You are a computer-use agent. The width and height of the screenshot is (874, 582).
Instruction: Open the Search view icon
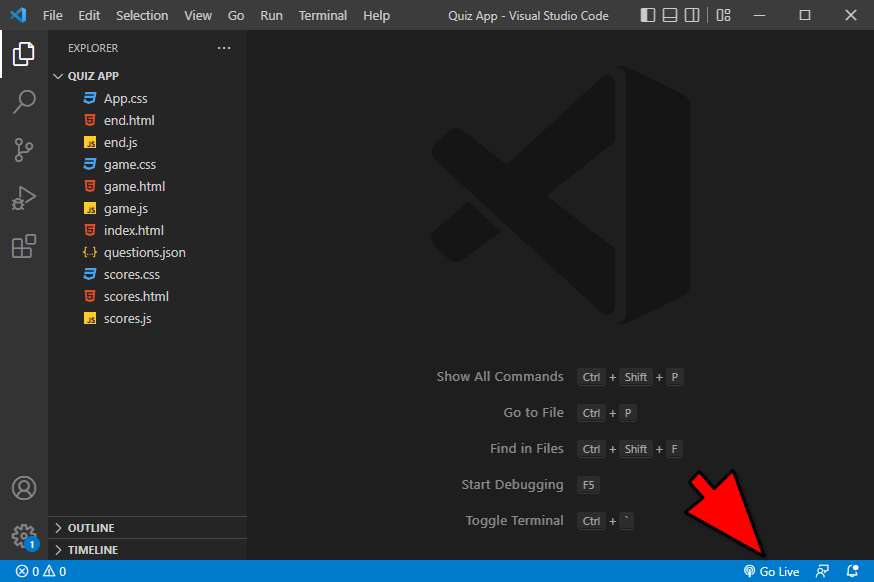pos(23,102)
